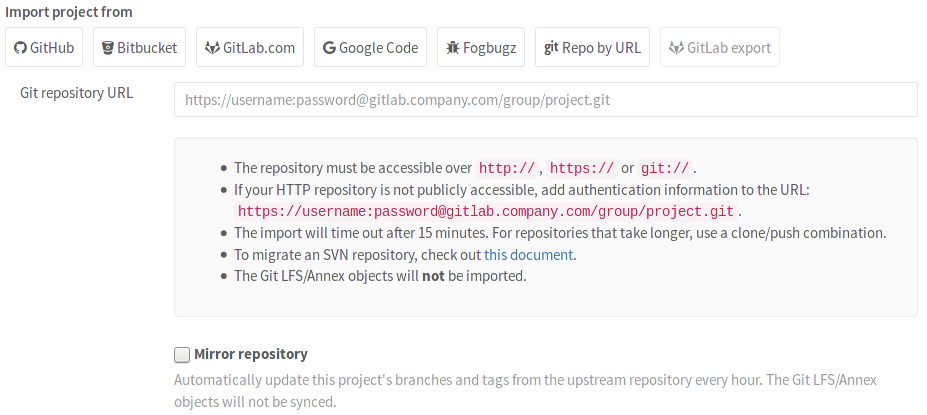The image size is (927, 415).
Task: Click the 'Import project from' heading
Action: point(69,12)
